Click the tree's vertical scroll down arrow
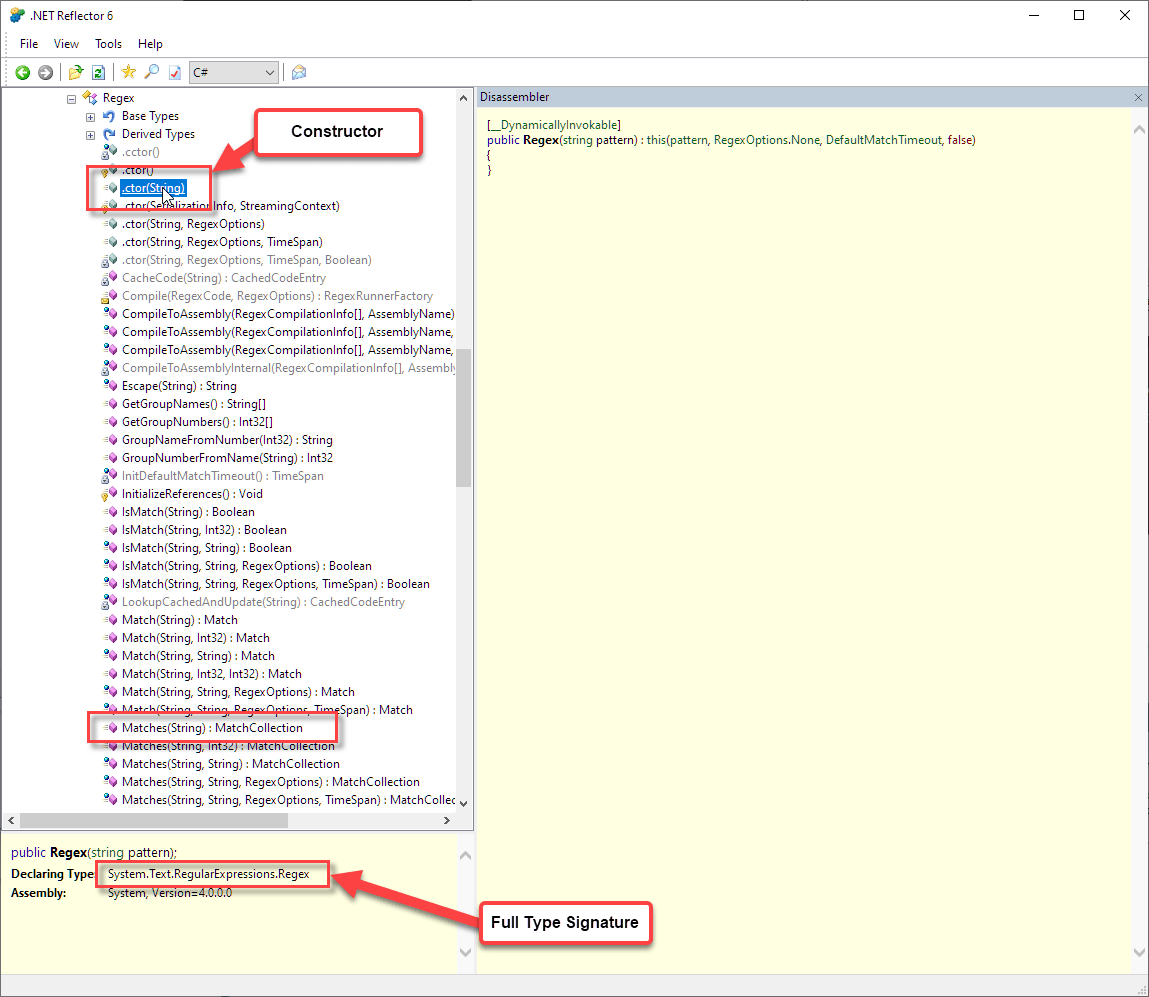Screen dimensions: 1149x997 click(463, 801)
